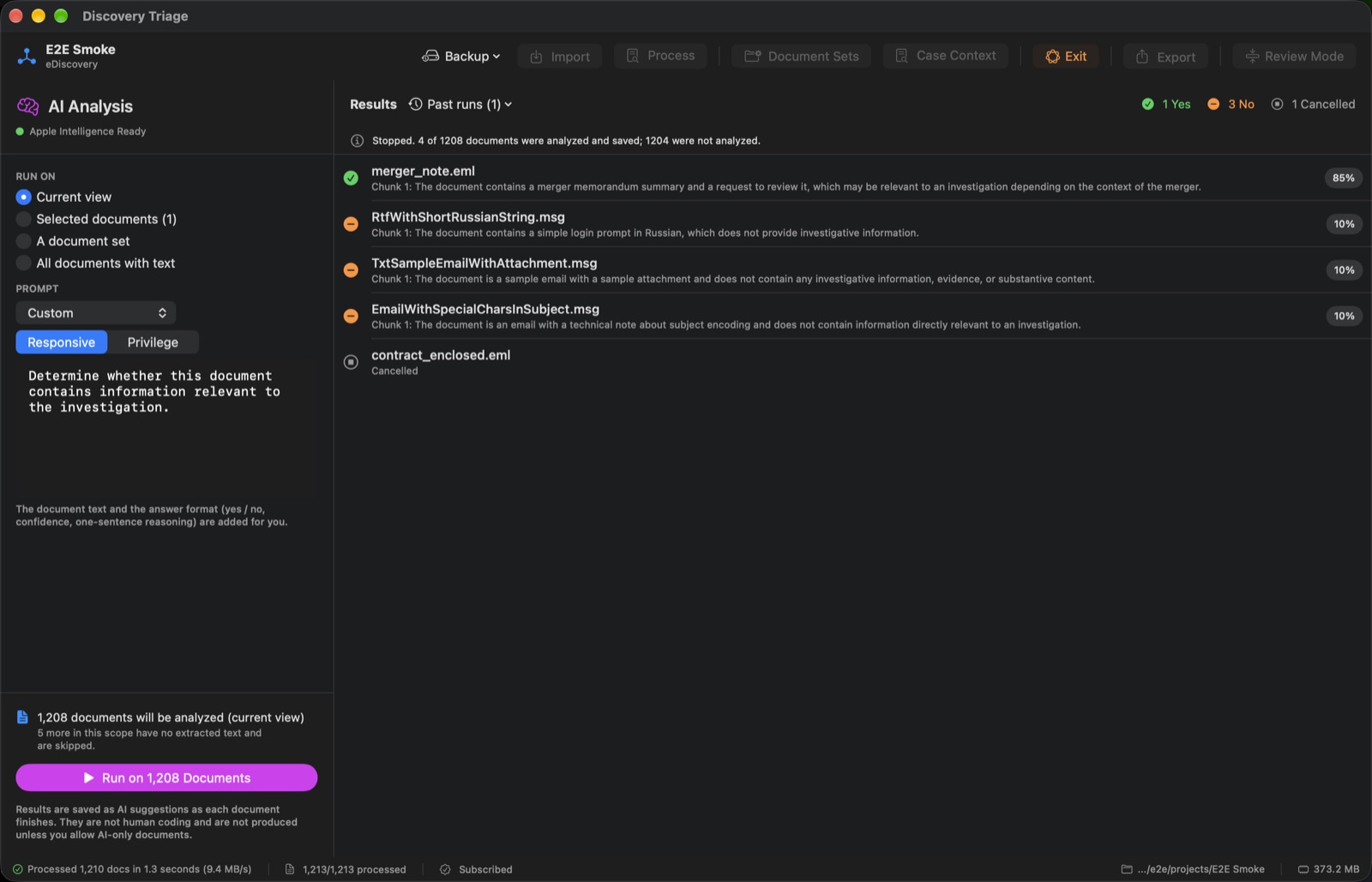Click the green checkmark icon next to 1 Yes
Image resolution: width=1372 pixels, height=882 pixels.
click(1147, 104)
